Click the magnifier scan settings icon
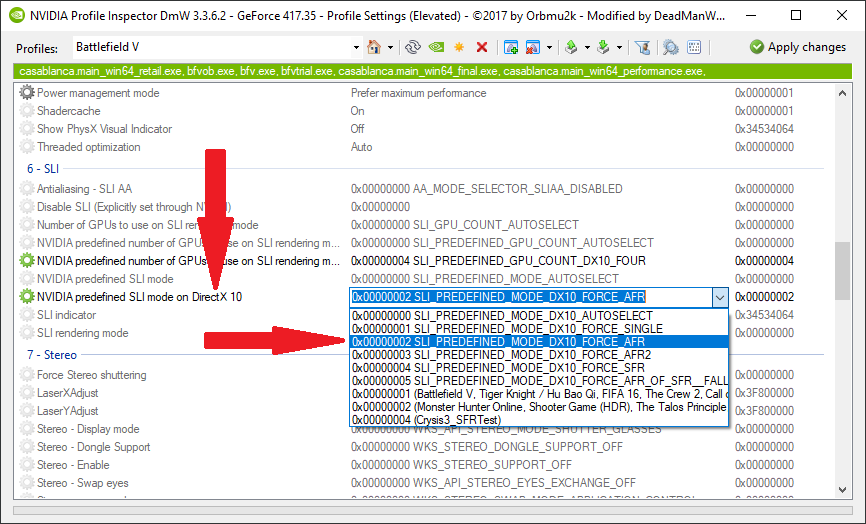Image resolution: width=866 pixels, height=524 pixels. tap(670, 47)
